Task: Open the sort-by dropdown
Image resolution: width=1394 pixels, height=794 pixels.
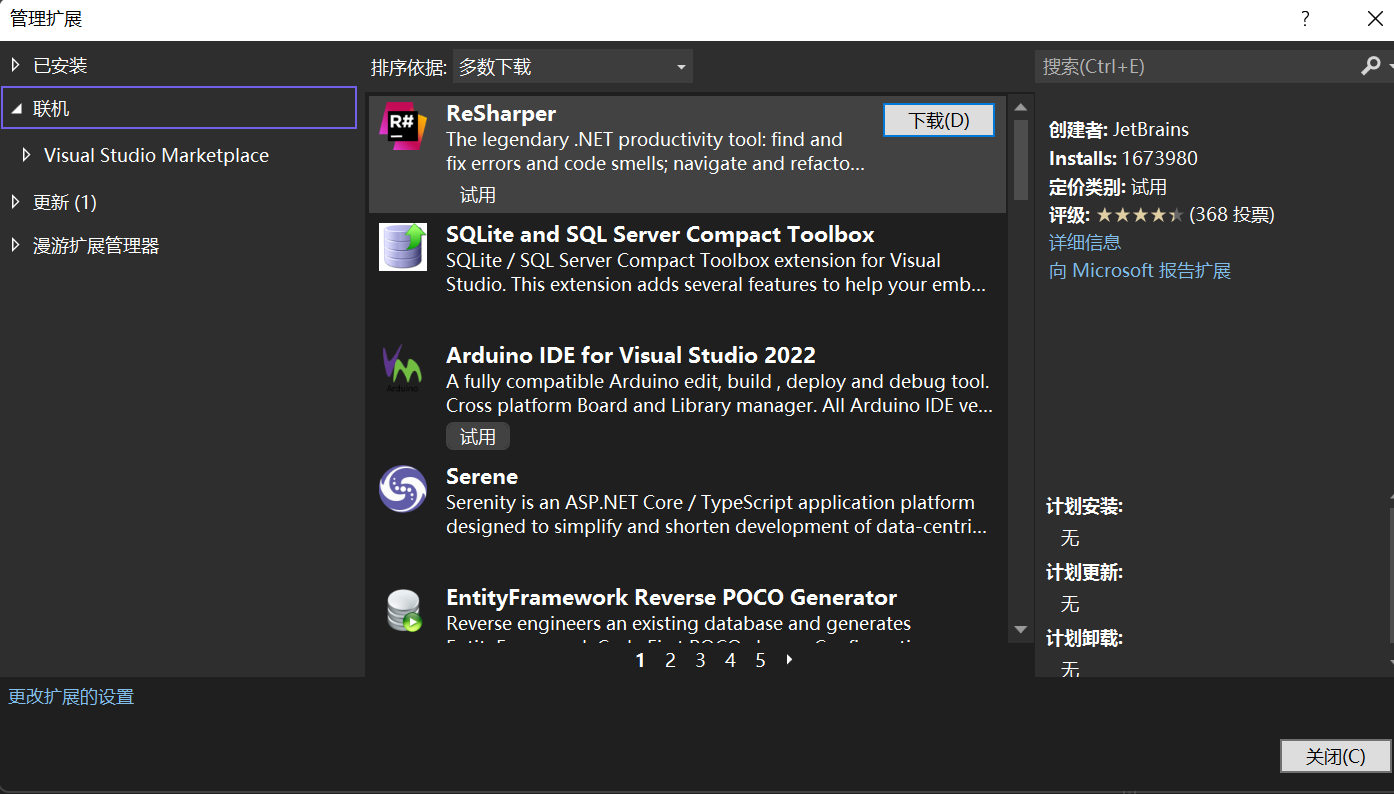Action: click(572, 67)
